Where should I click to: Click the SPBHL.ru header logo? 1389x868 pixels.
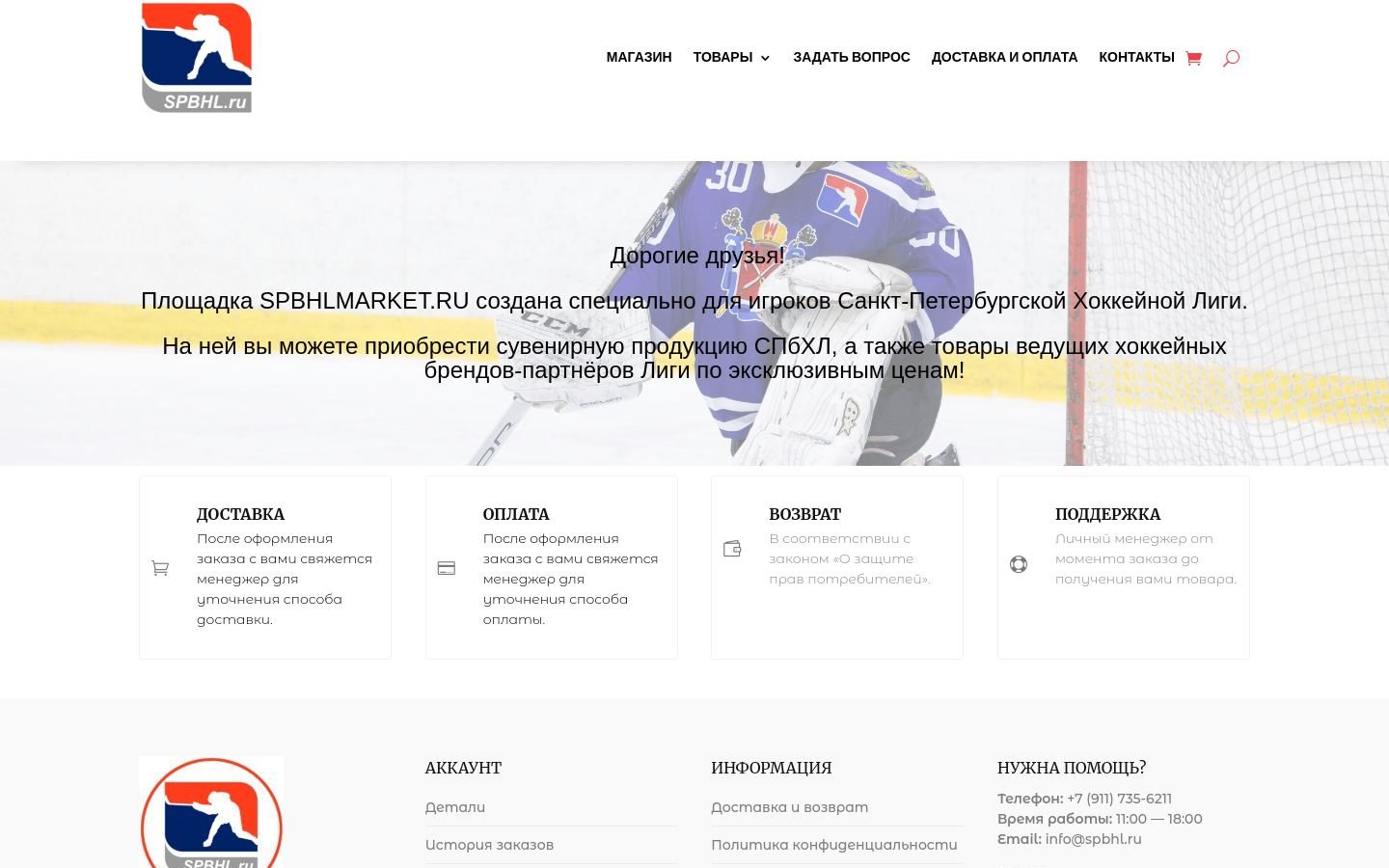click(197, 58)
